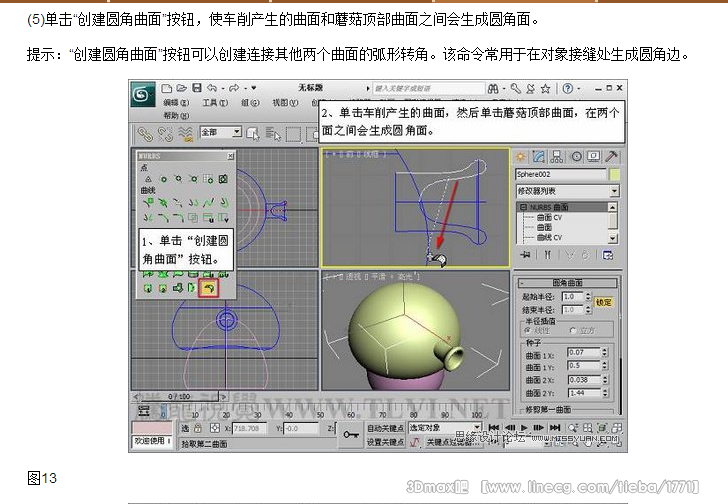This screenshot has height=504, width=728.
Task: Click the first point icon in NURBS toolbox
Action: click(x=148, y=179)
